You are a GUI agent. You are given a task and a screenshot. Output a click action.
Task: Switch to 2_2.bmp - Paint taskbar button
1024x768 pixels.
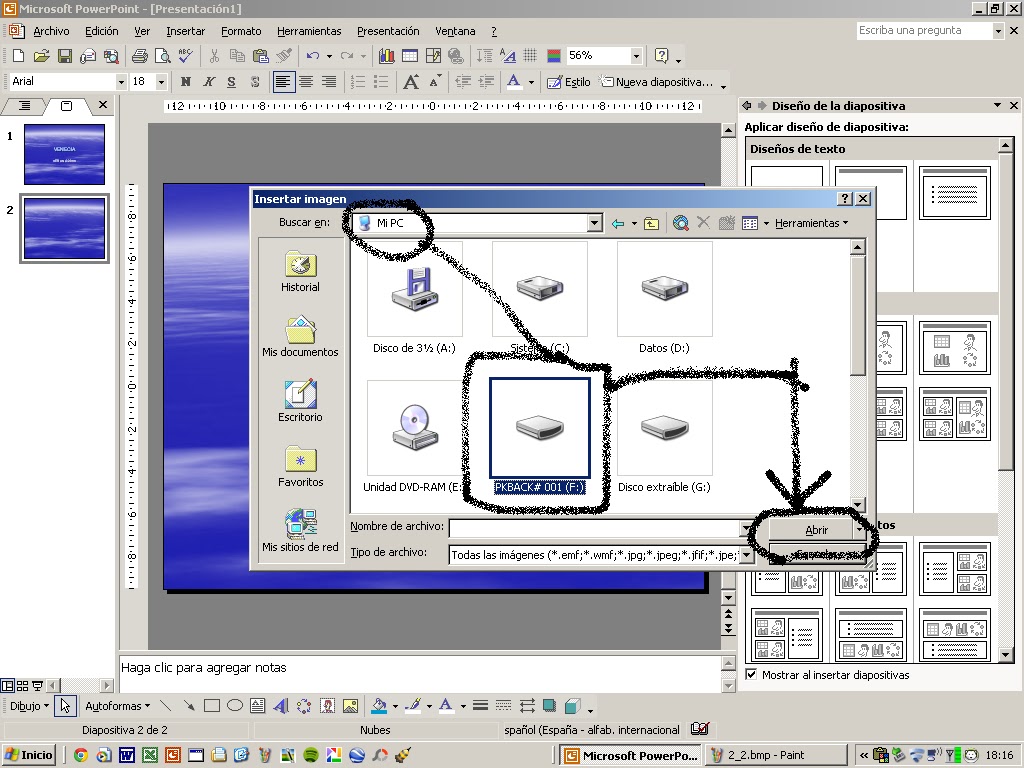pyautogui.click(x=776, y=755)
